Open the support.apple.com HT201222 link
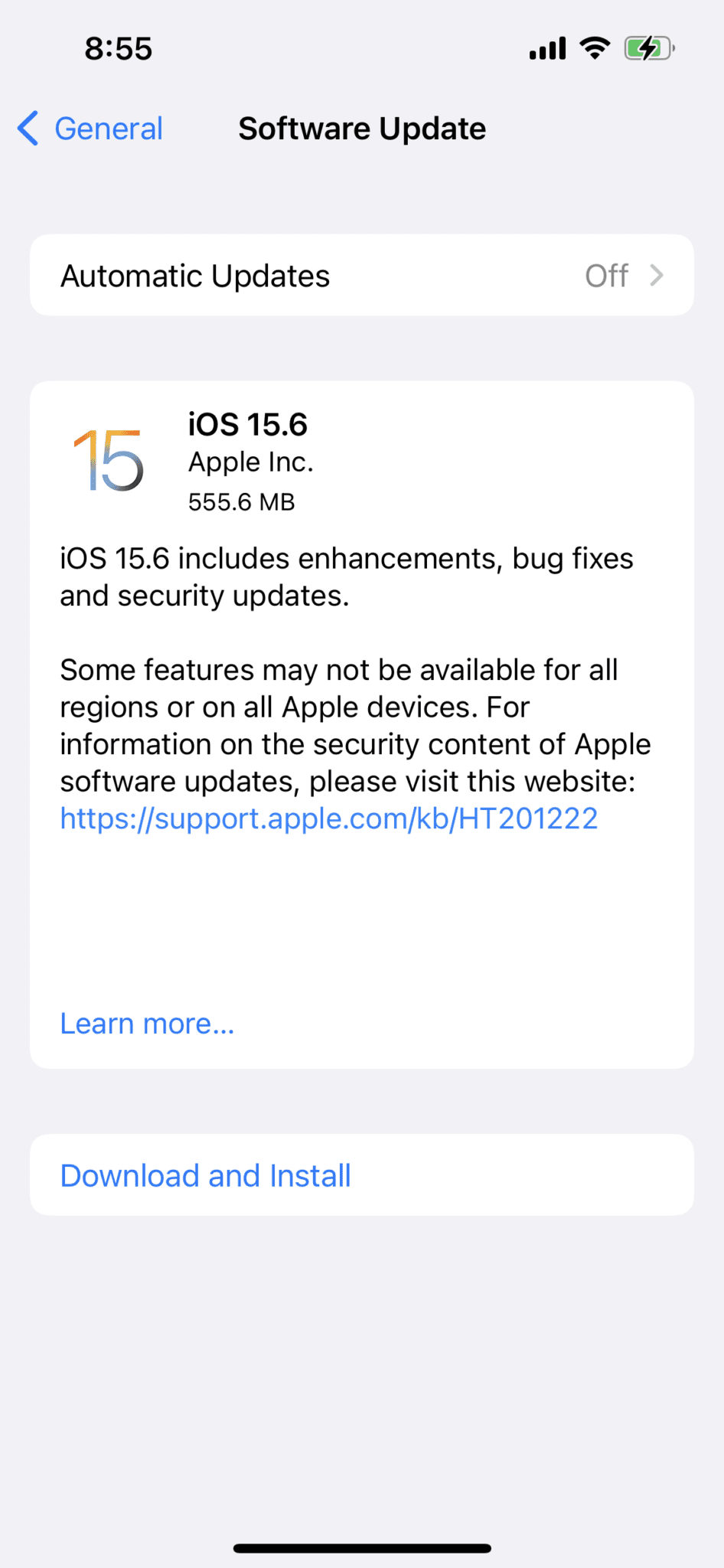Screen dimensions: 724x1568 coord(329,818)
